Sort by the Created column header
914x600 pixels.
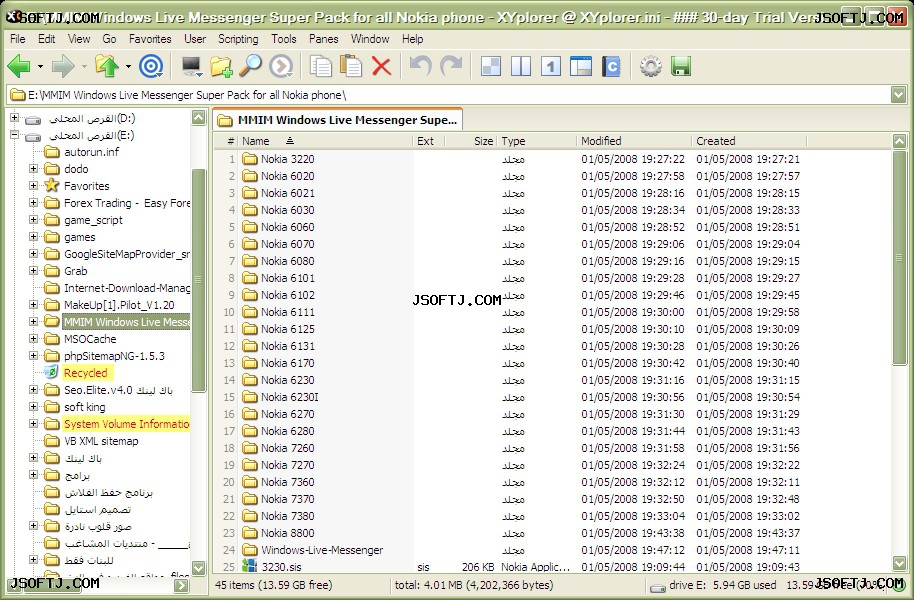coord(750,141)
